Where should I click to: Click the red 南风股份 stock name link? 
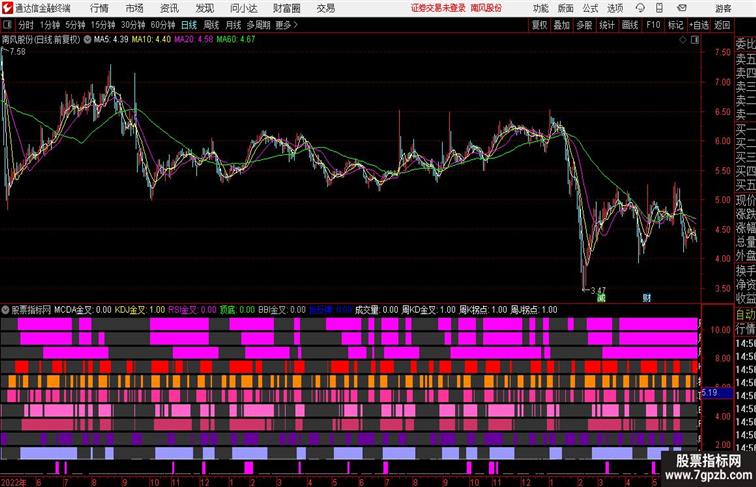coord(486,8)
